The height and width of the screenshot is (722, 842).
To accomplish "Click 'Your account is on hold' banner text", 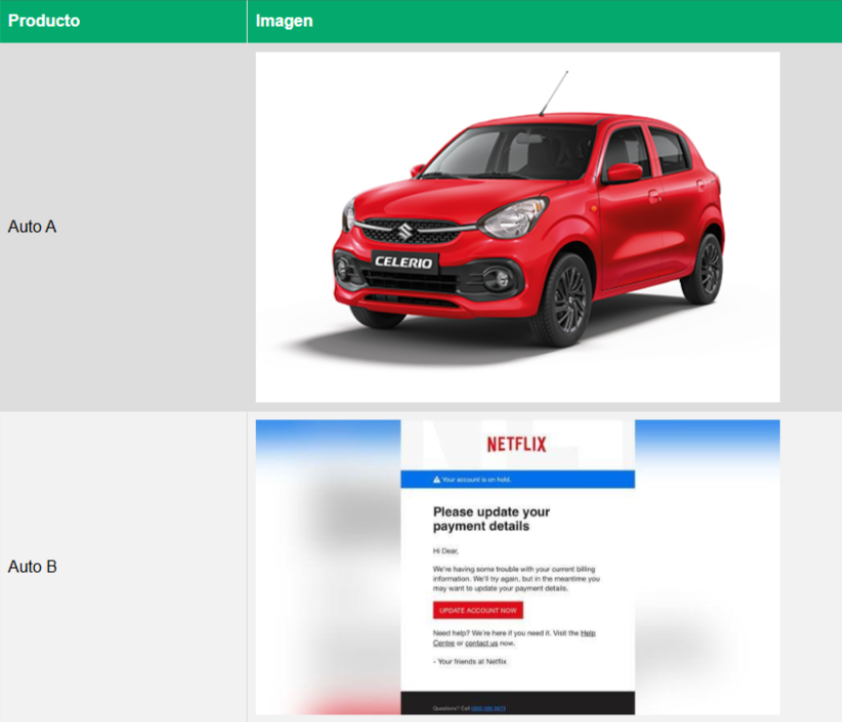I will point(476,479).
